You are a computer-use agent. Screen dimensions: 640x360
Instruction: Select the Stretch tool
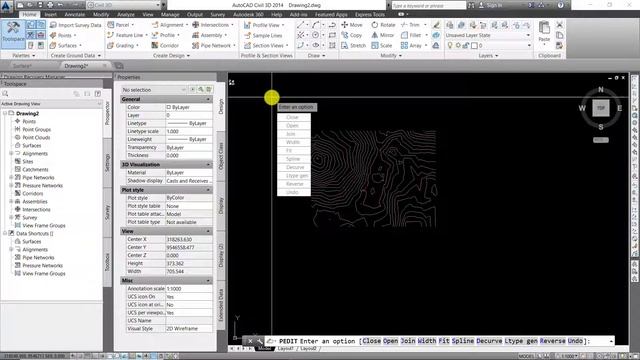[353, 46]
